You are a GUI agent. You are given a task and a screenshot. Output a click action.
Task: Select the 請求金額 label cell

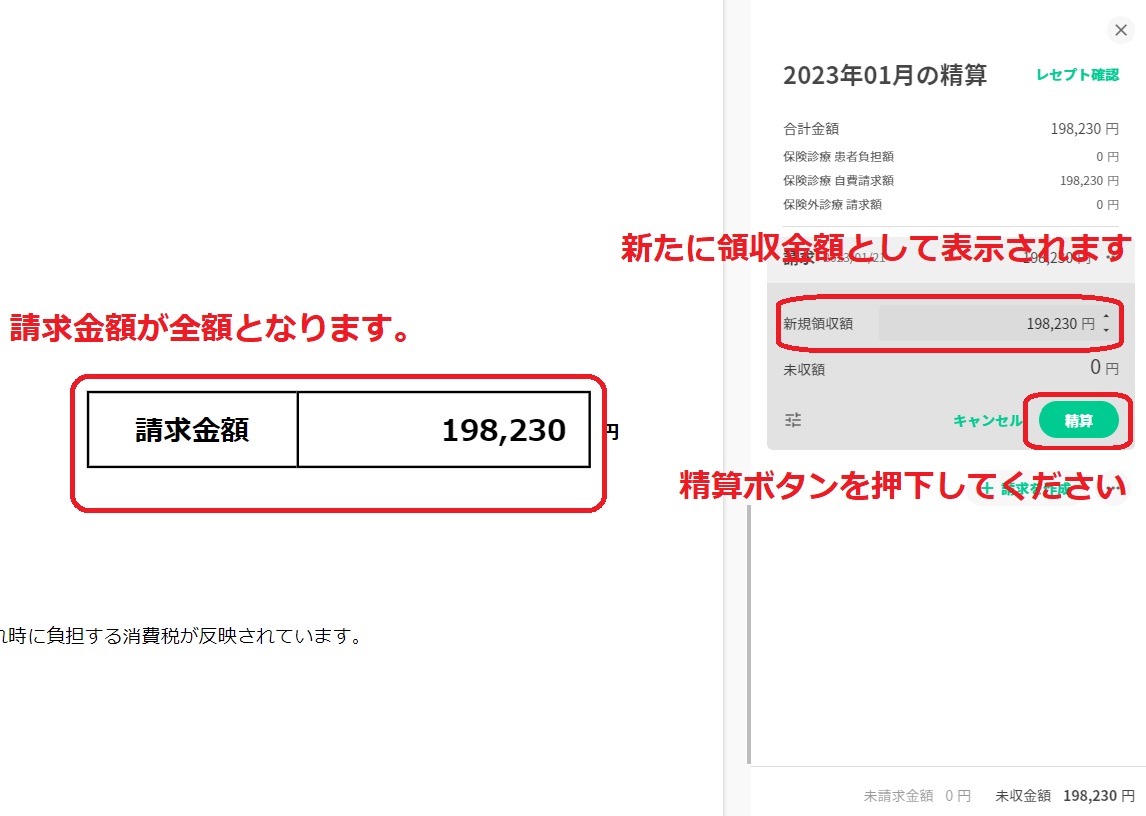(x=192, y=430)
